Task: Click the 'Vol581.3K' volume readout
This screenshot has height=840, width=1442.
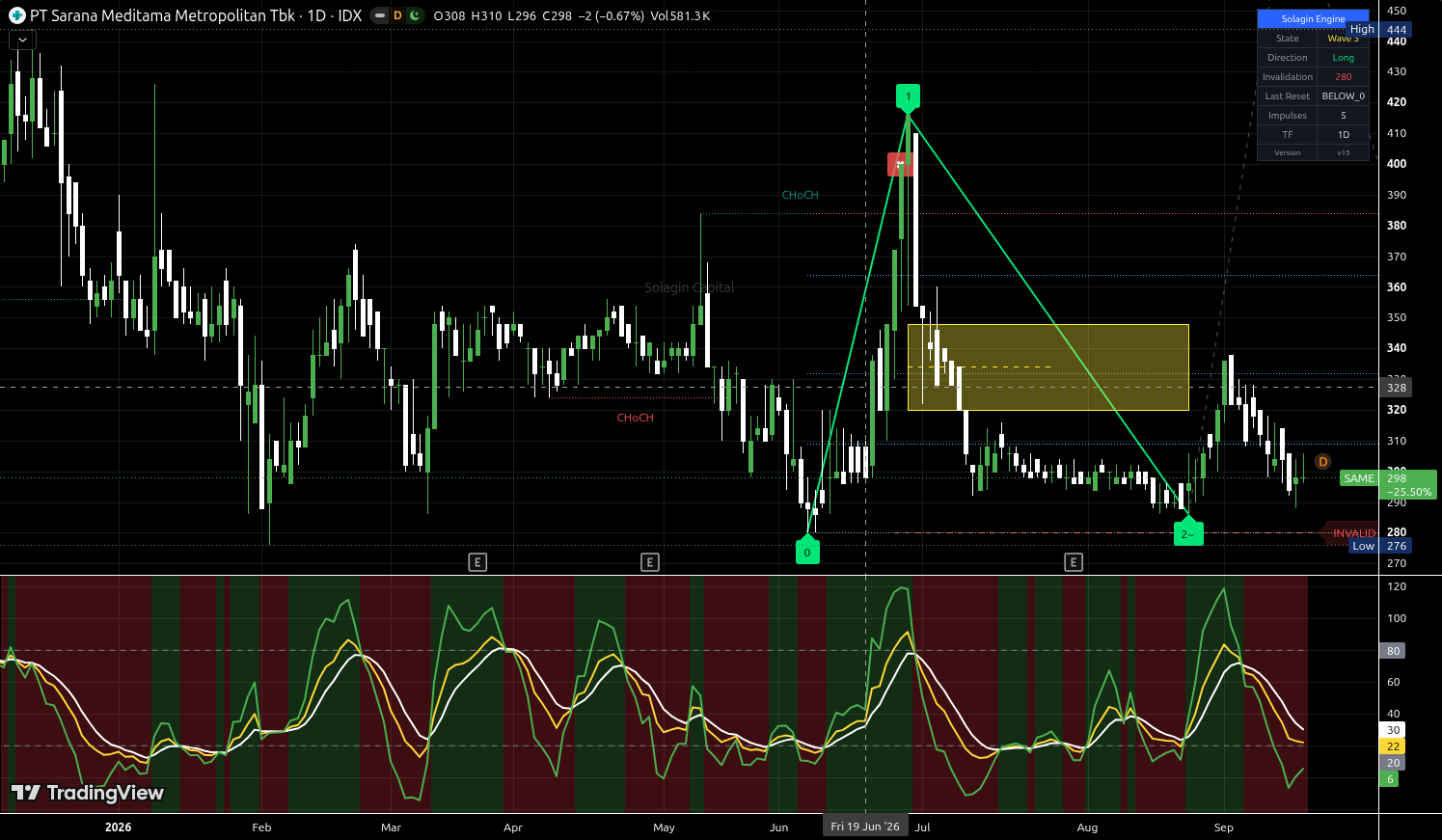Action: coord(680,15)
